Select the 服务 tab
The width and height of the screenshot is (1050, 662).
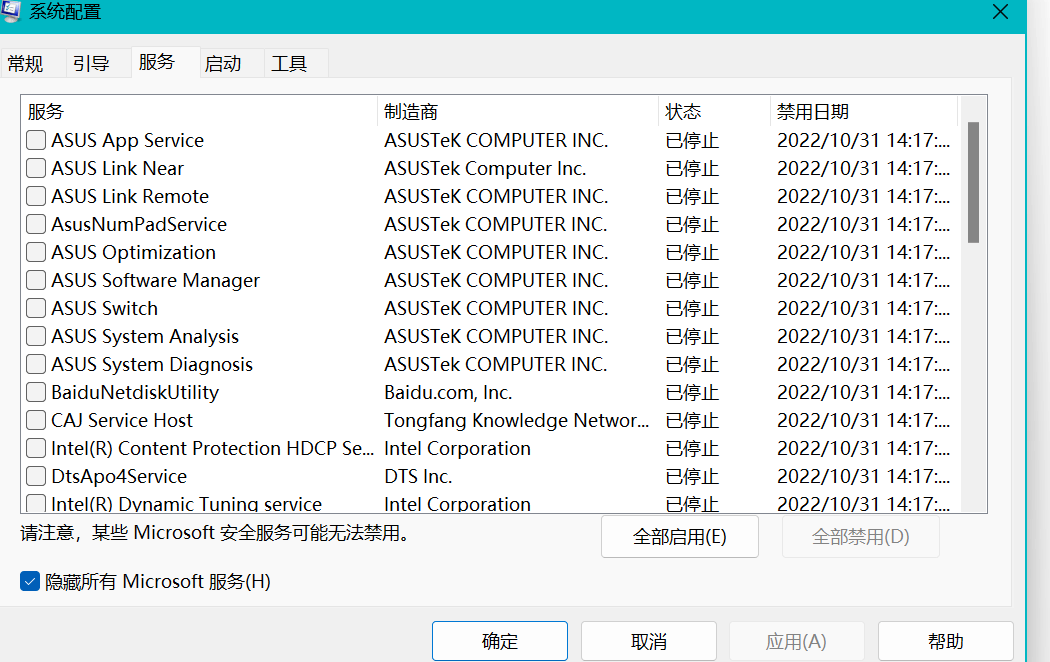165,62
